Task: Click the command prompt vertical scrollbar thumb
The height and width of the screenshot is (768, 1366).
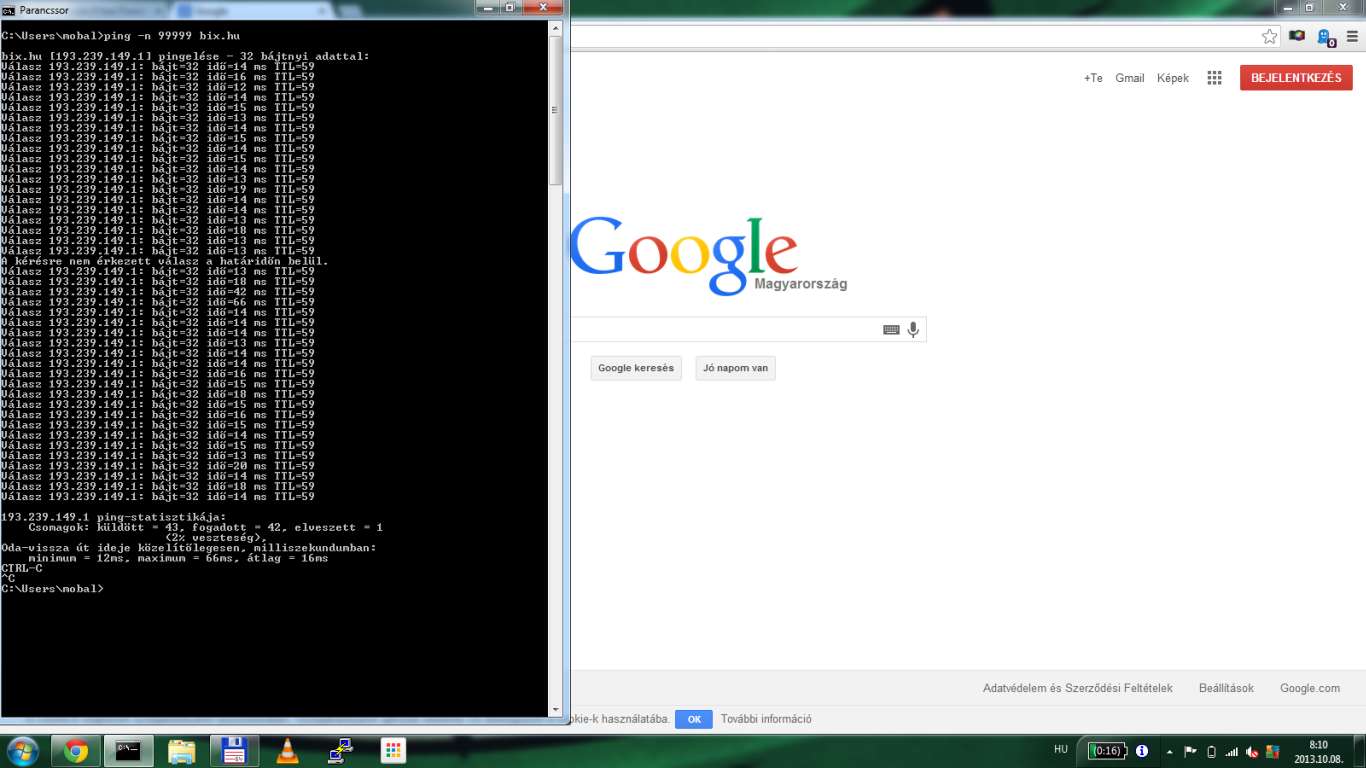Action: (x=556, y=111)
